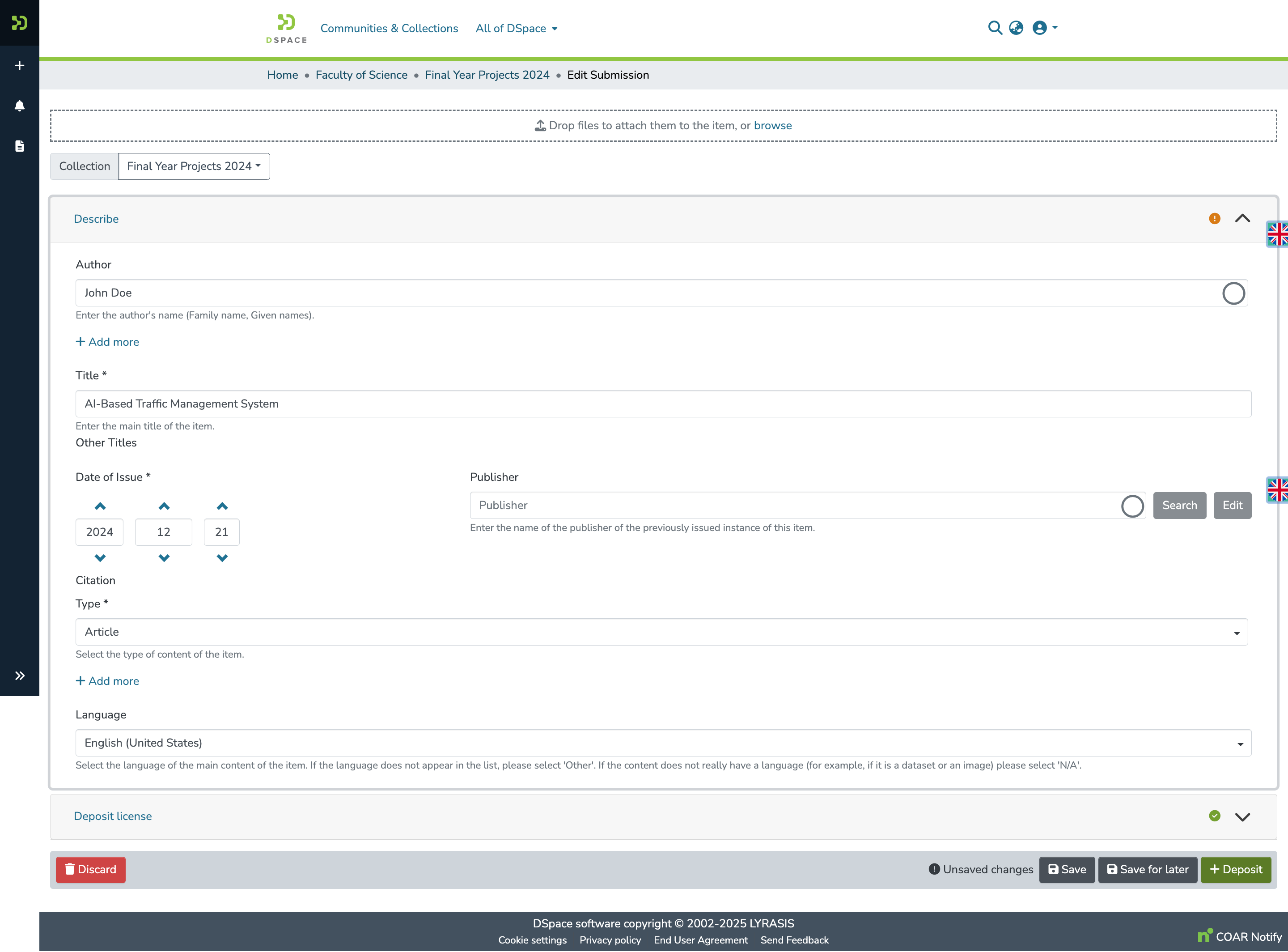Open the All of DSpace menu
Viewport: 1288px width, 952px height.
(x=516, y=28)
